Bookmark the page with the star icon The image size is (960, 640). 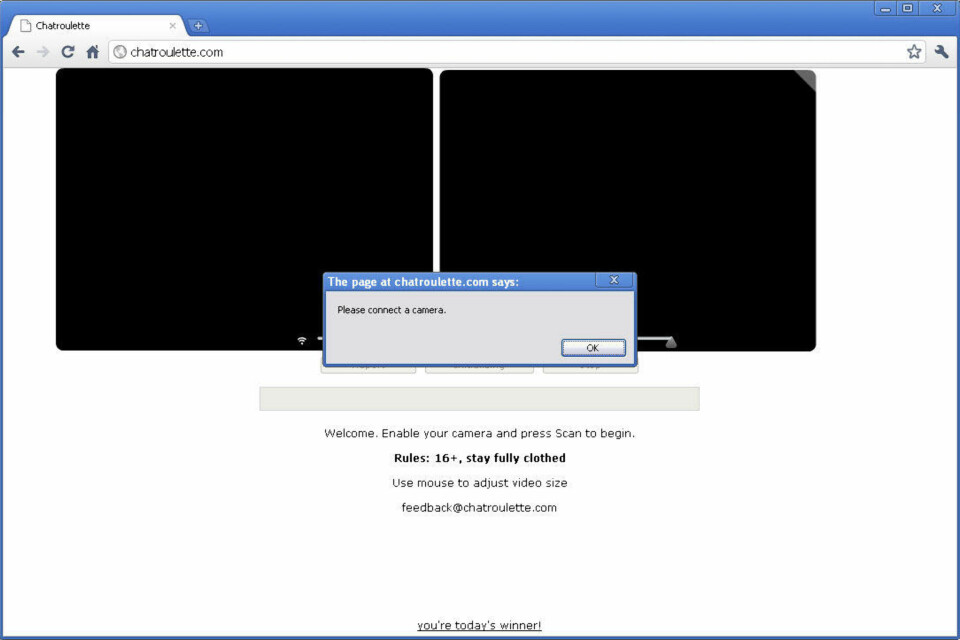(913, 52)
